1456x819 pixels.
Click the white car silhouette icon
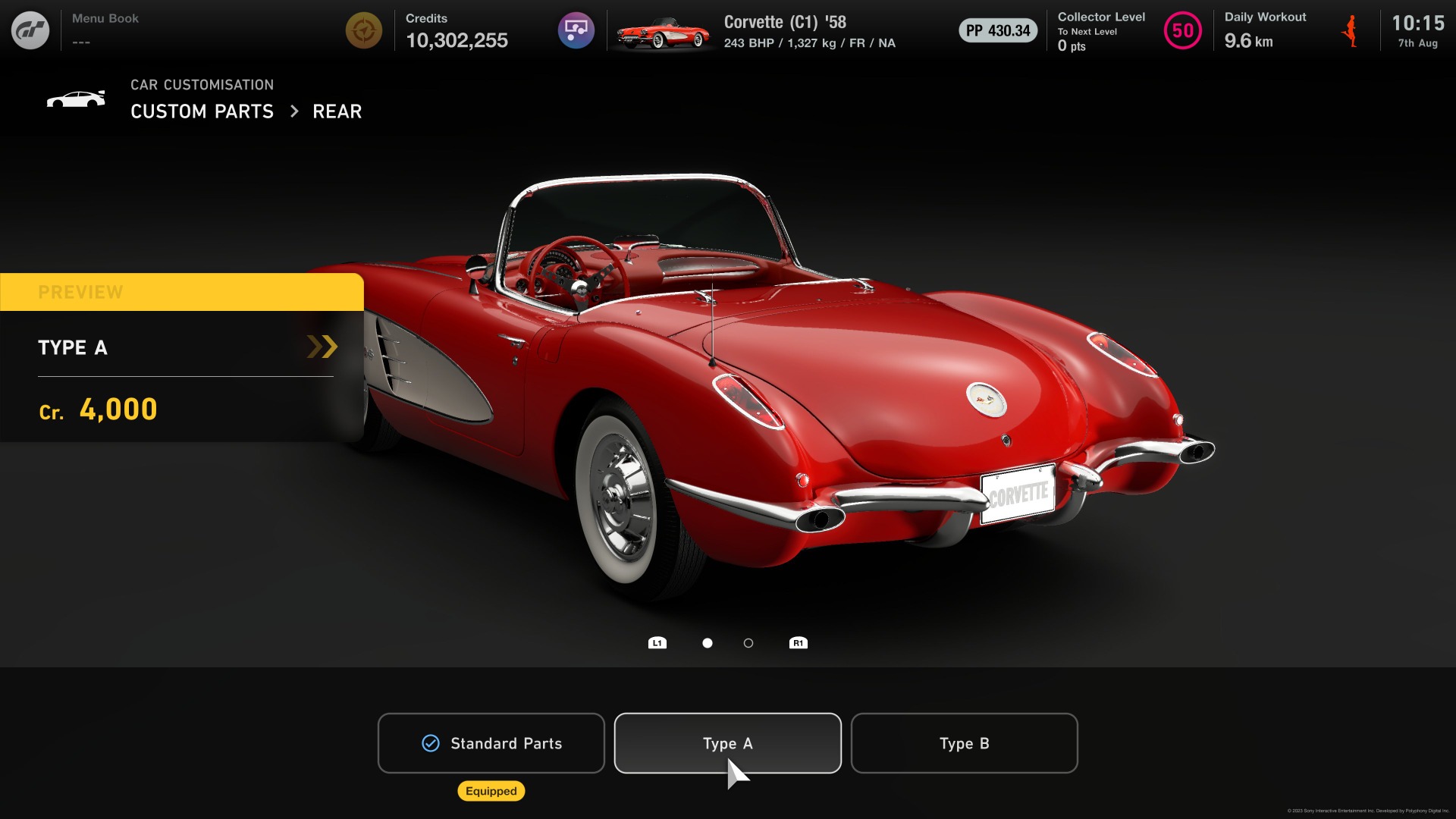click(76, 99)
